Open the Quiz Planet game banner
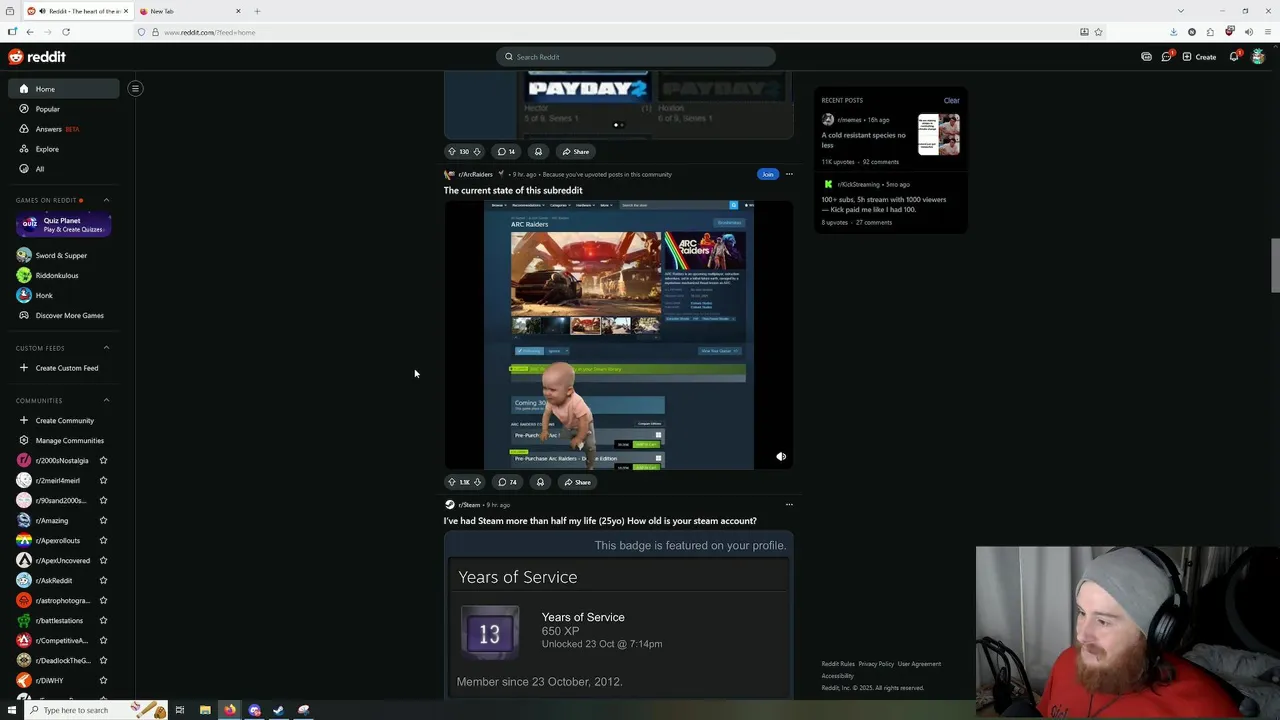This screenshot has height=720, width=1280. (x=63, y=225)
